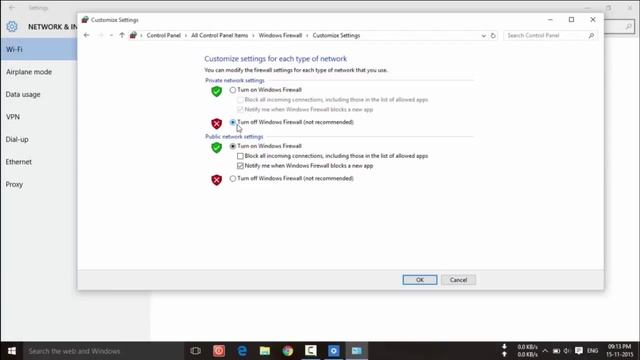
Task: Click the red shield icon in public settings
Action: click(216, 180)
